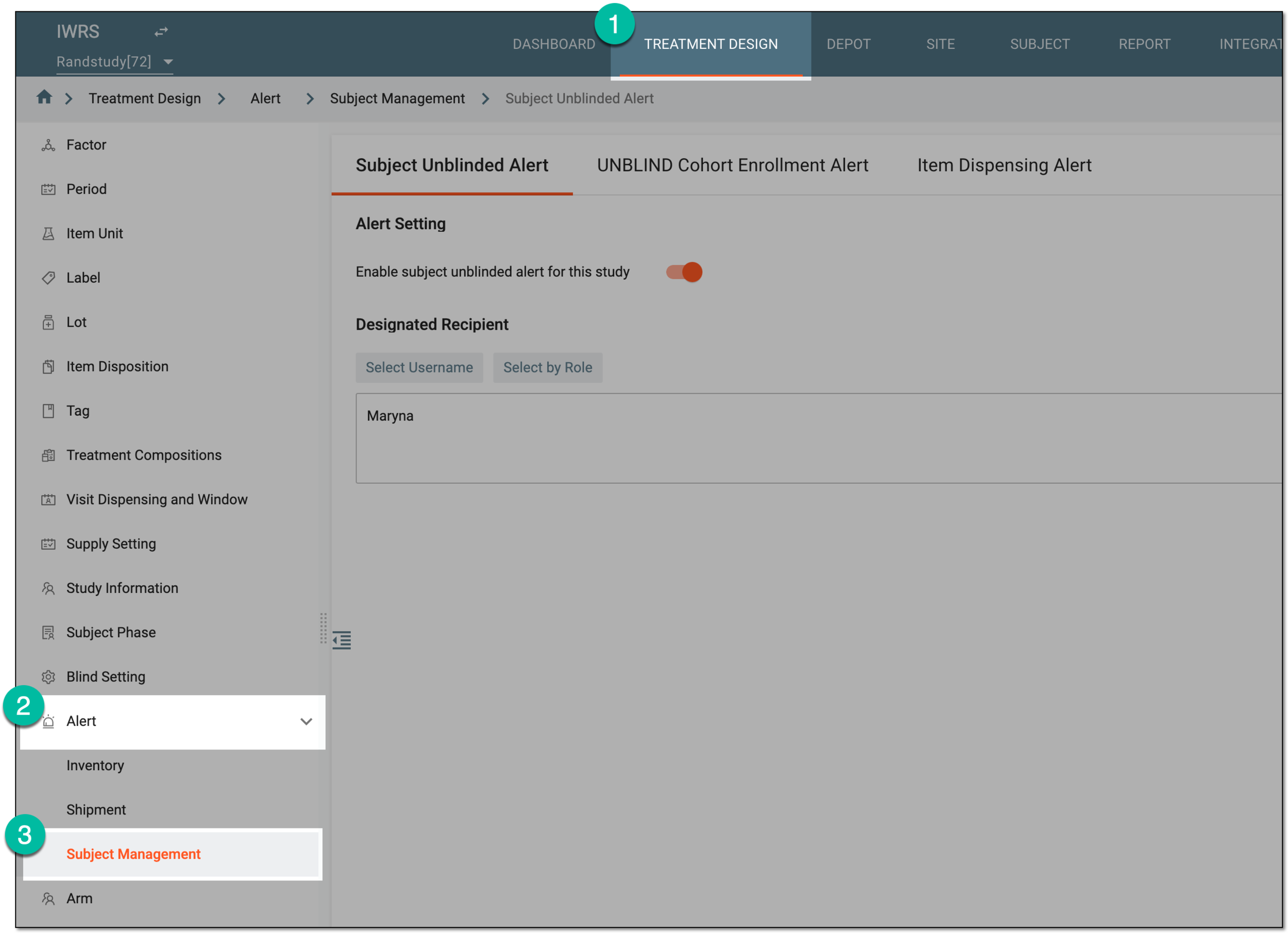Click the Tag bookmark icon

click(x=48, y=411)
